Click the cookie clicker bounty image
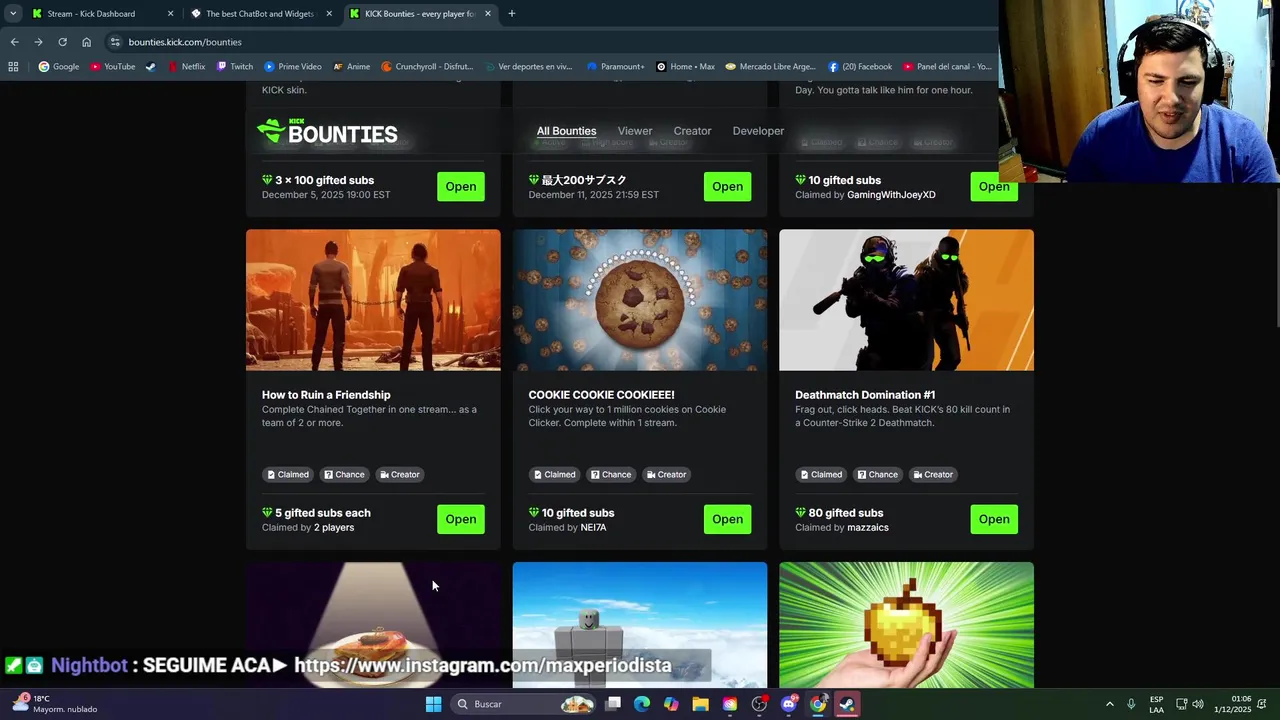The height and width of the screenshot is (720, 1280). click(x=640, y=300)
